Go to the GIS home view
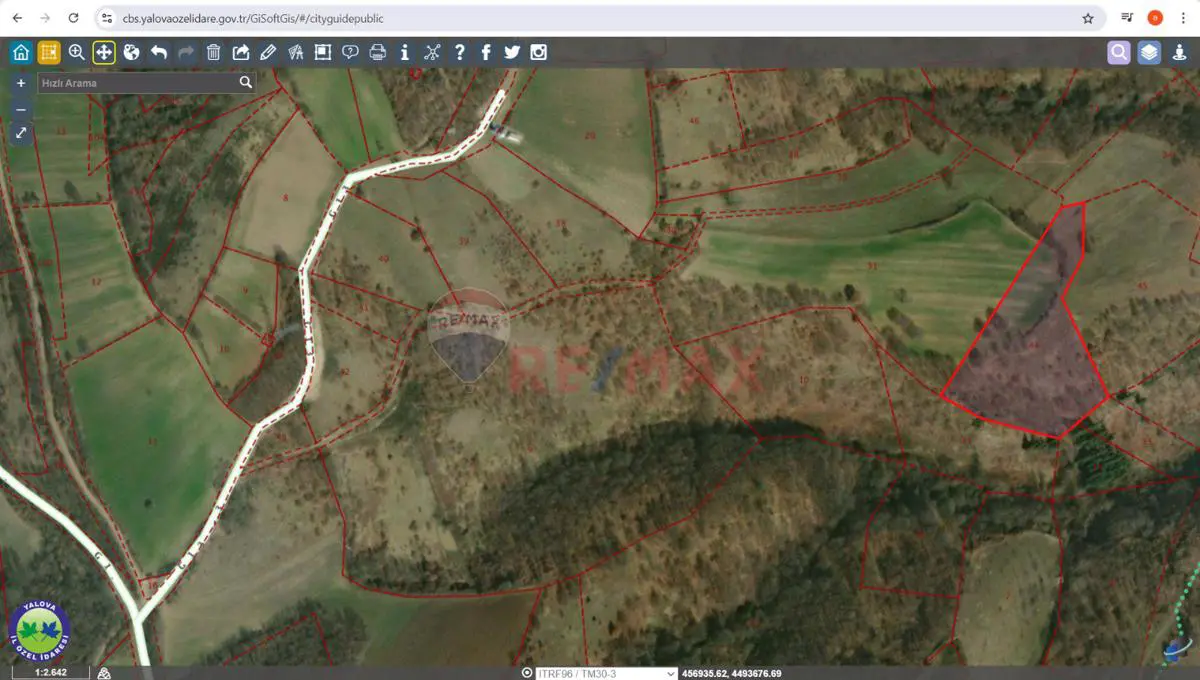The height and width of the screenshot is (680, 1200). pyautogui.click(x=21, y=52)
